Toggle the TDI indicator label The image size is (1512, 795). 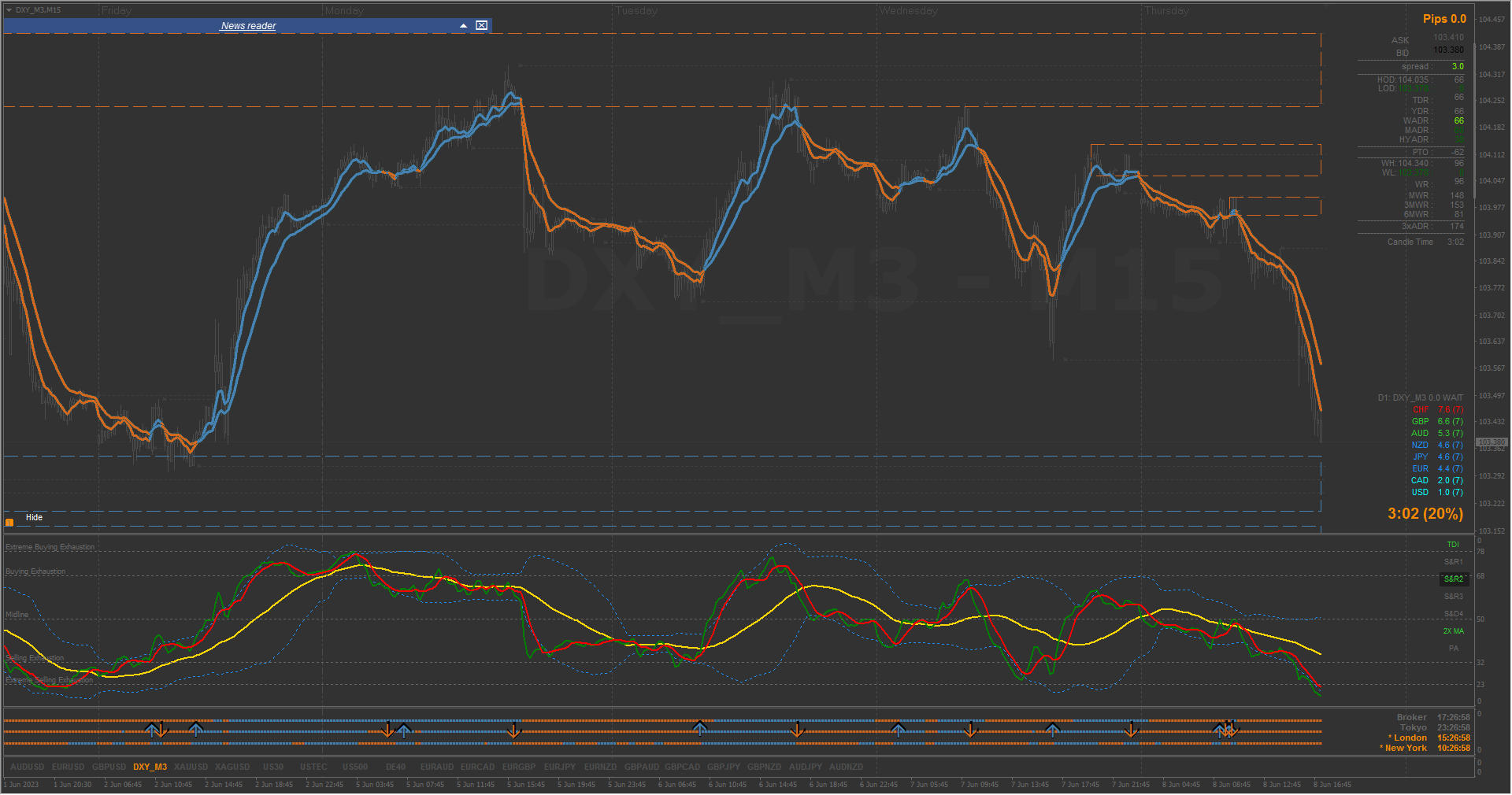pos(1453,545)
